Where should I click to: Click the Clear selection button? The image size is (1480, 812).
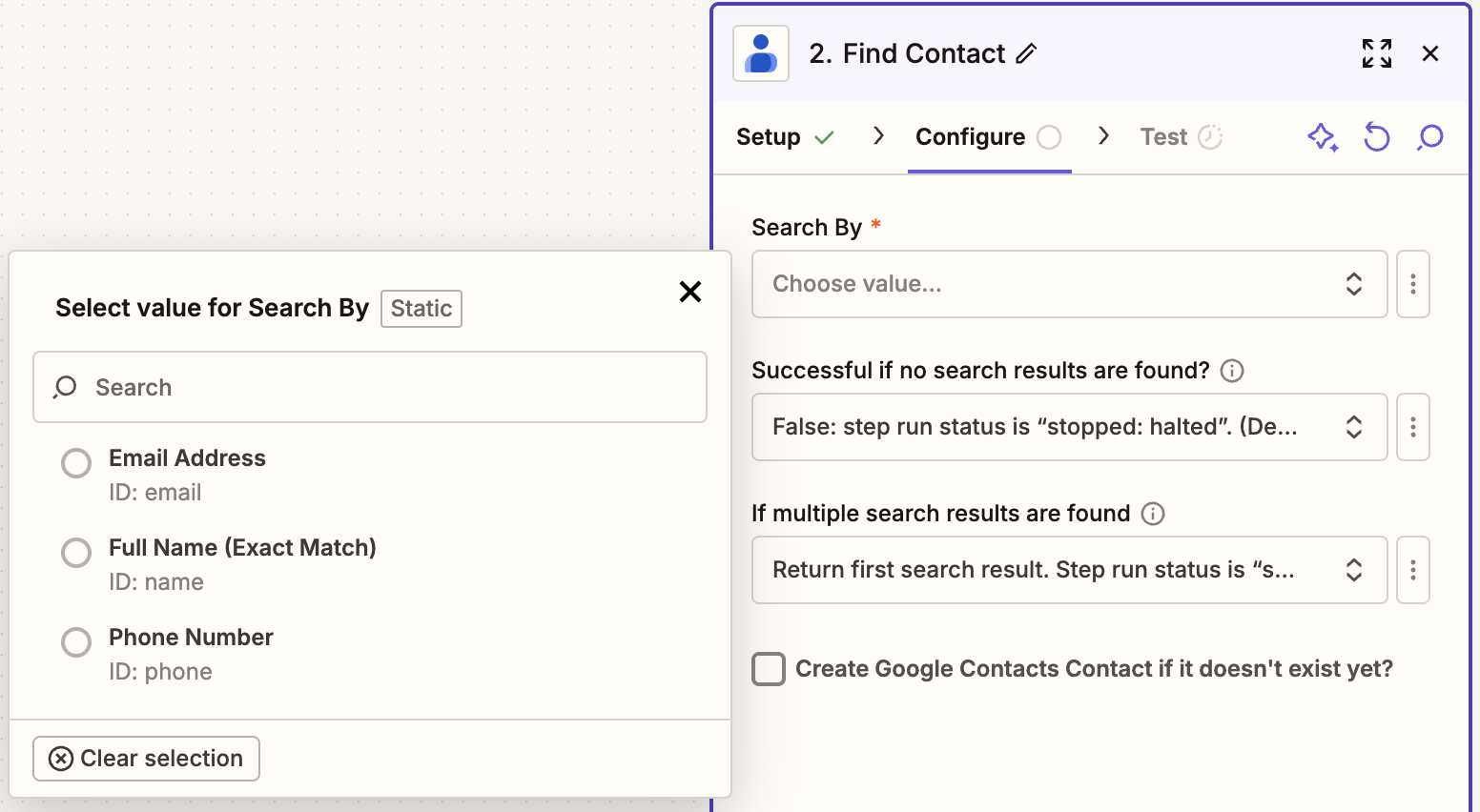(x=146, y=758)
